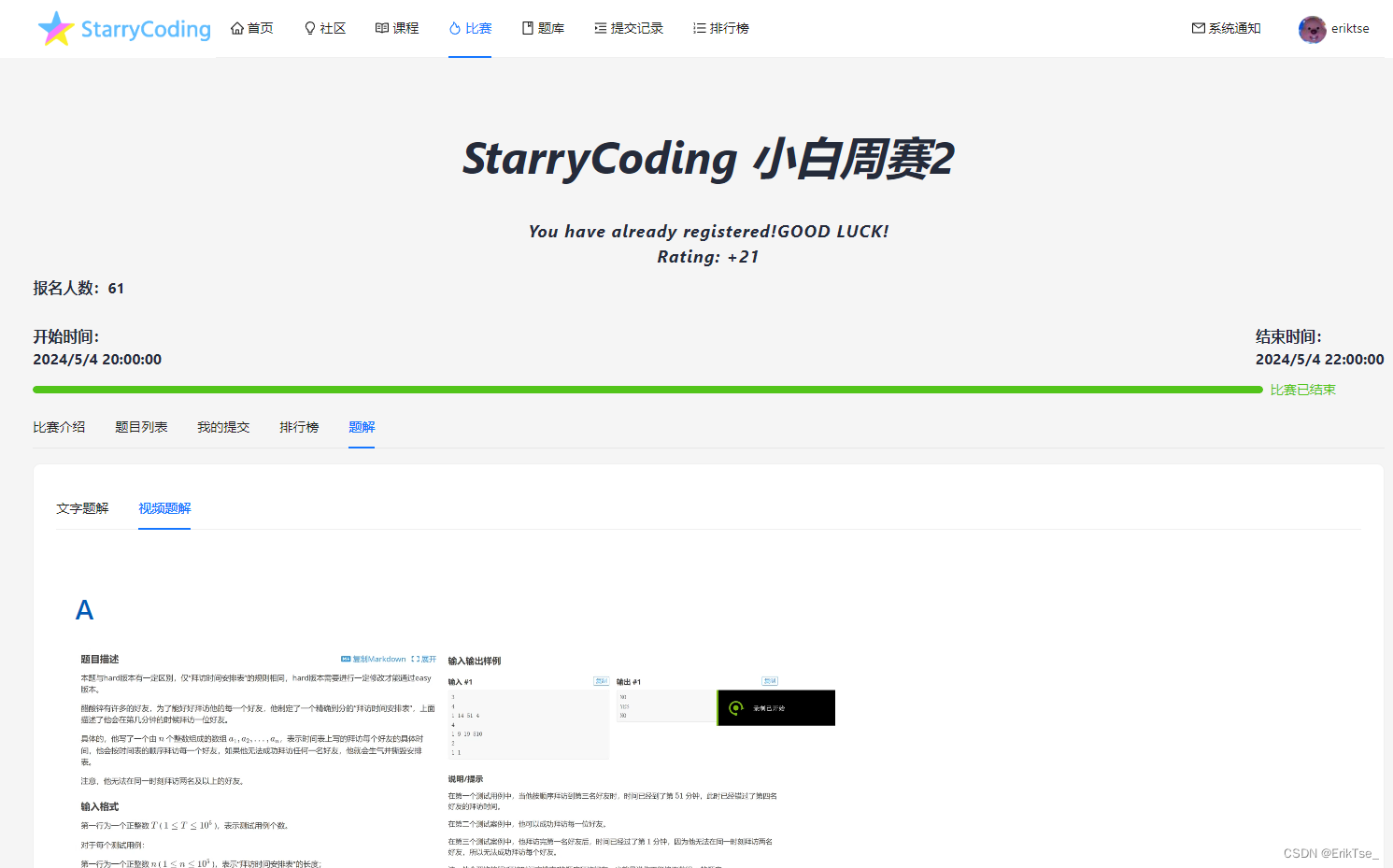Click the 结束时间 label
This screenshot has width=1393, height=868.
1288,336
